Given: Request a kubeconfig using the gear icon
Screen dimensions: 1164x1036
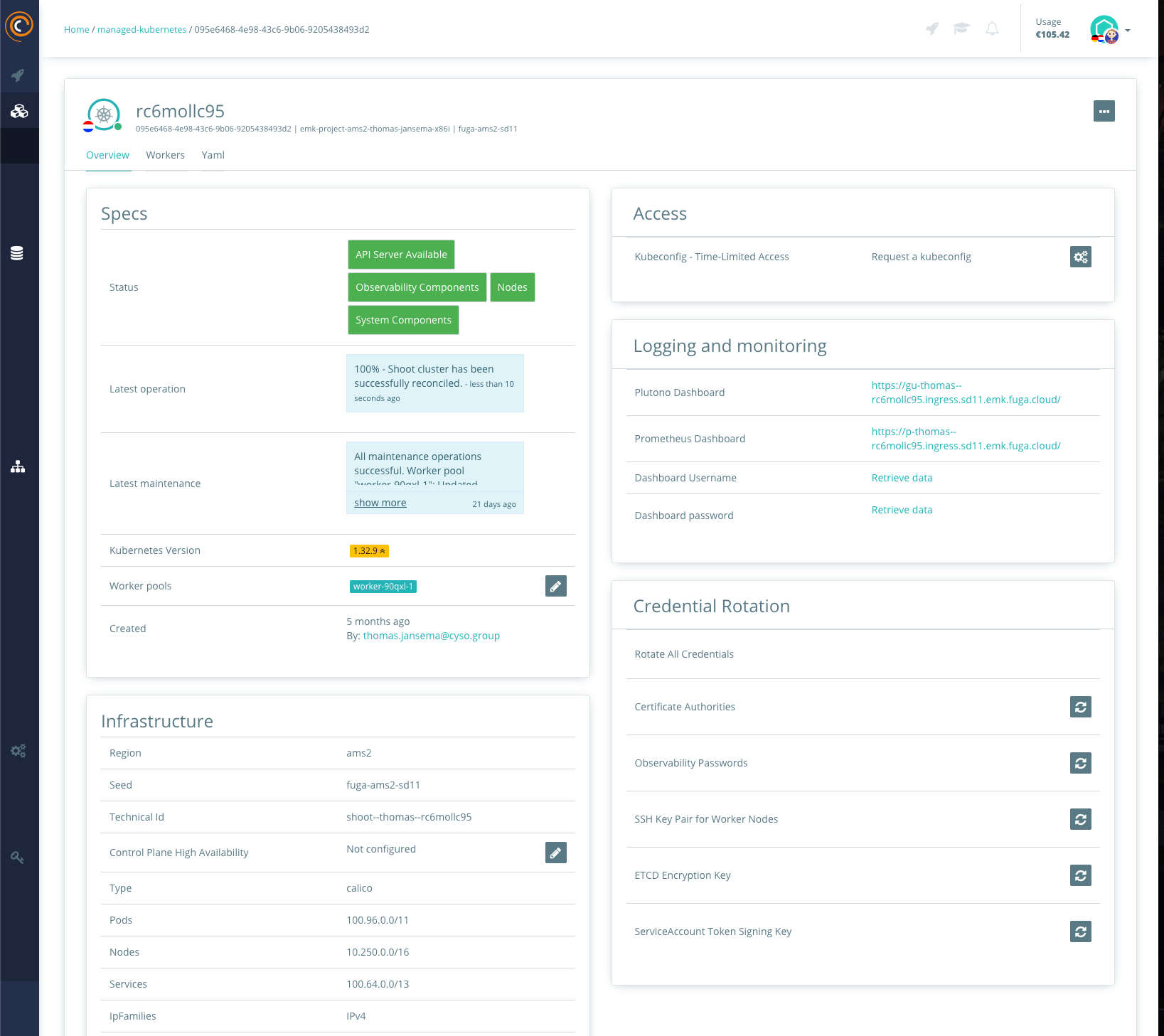Looking at the screenshot, I should point(1080,257).
